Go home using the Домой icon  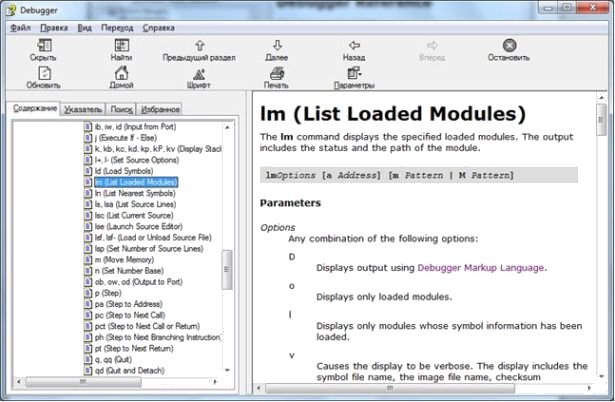(x=121, y=74)
